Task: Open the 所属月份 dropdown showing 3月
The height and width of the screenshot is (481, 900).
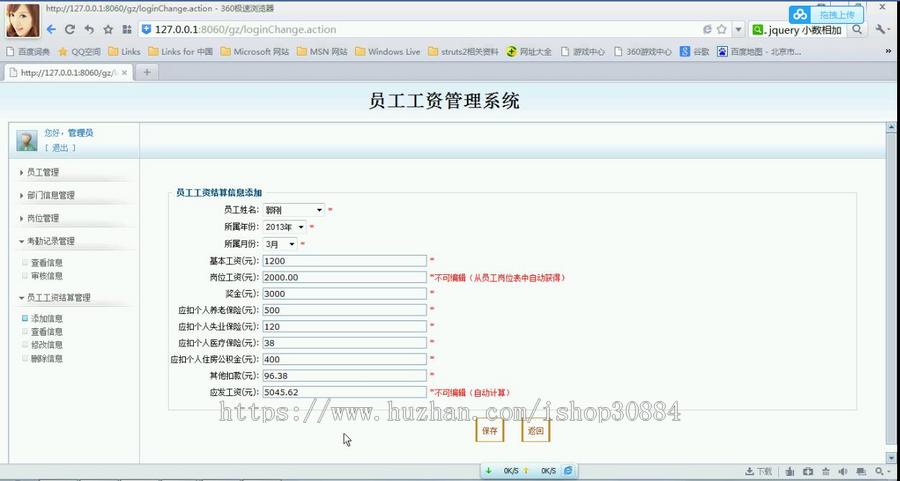Action: (280, 244)
